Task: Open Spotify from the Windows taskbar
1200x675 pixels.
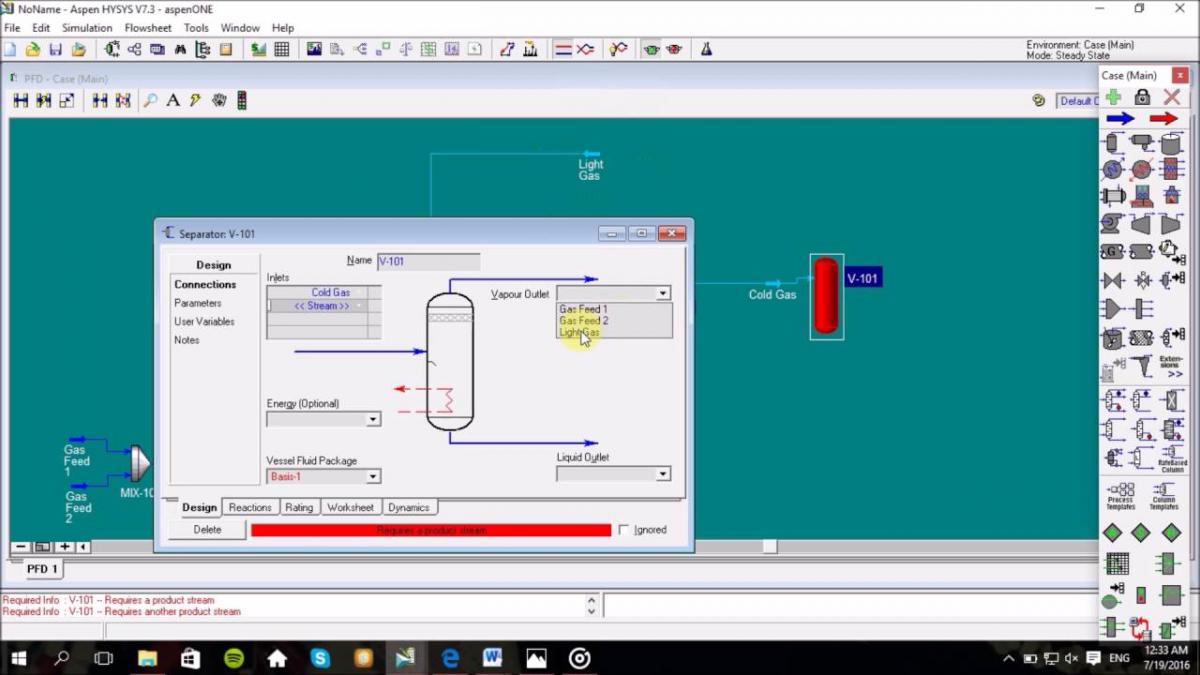Action: coord(234,658)
